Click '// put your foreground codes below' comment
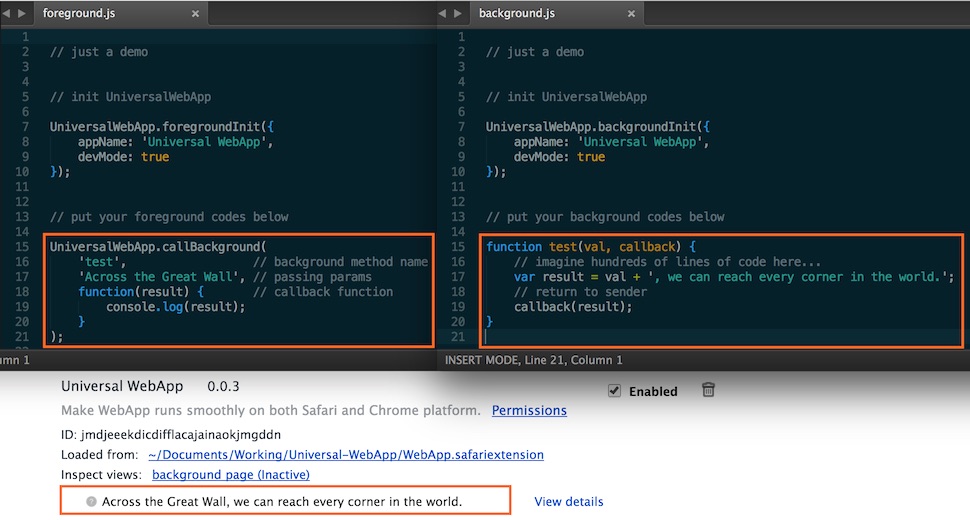The width and height of the screenshot is (970, 520). click(x=169, y=217)
